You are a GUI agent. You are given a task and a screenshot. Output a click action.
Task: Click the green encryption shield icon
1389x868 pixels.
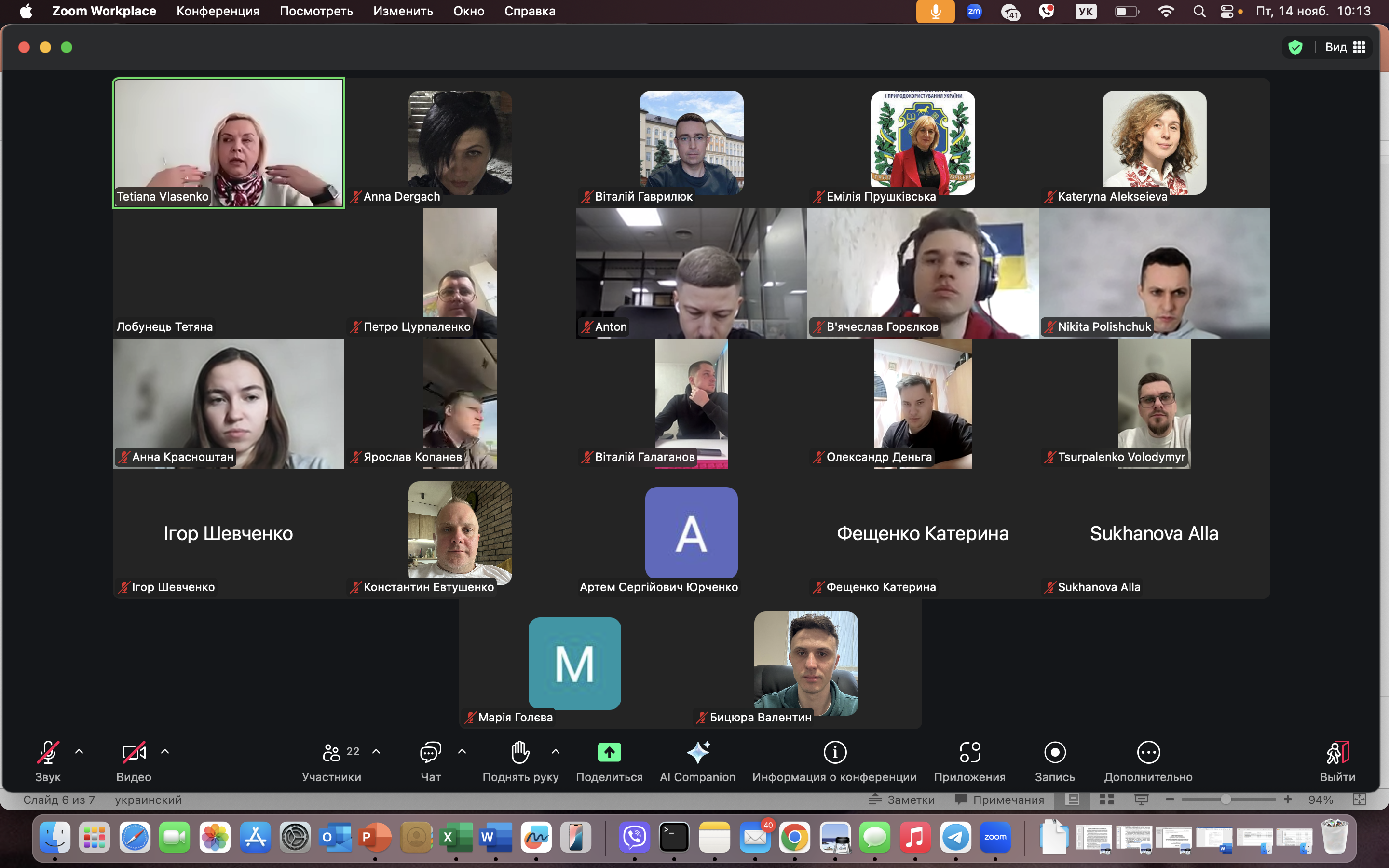[1295, 47]
